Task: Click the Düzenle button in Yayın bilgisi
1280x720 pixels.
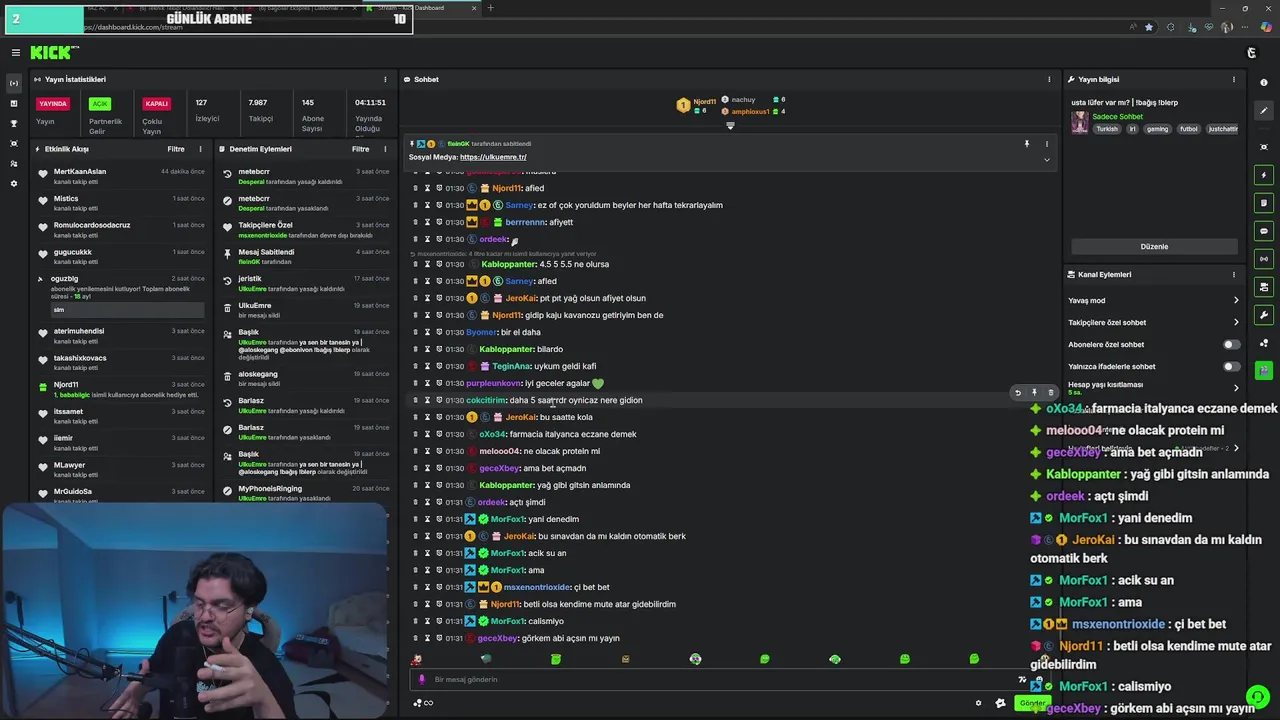Action: [x=1154, y=246]
